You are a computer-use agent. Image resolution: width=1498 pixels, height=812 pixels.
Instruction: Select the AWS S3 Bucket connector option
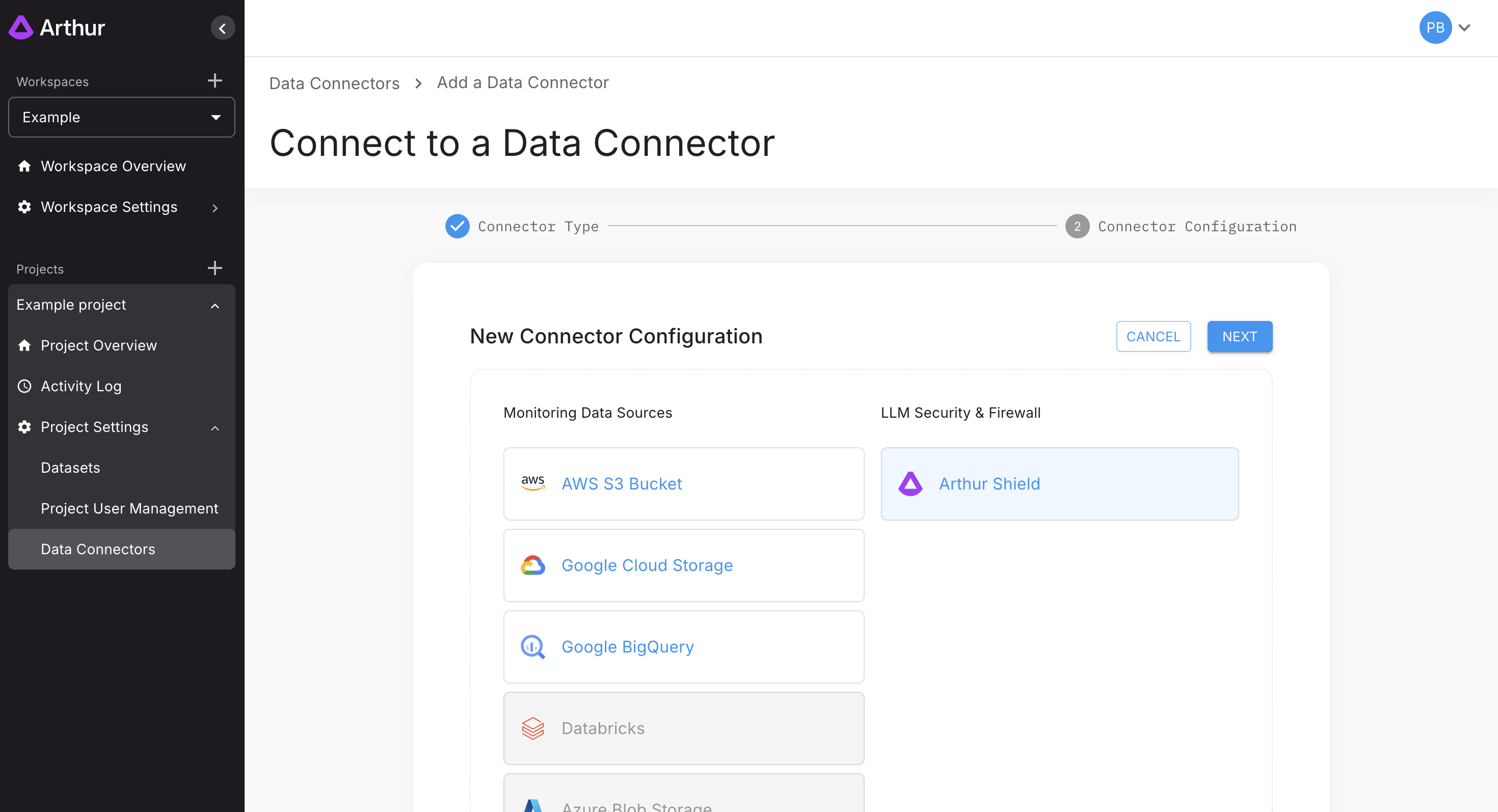pos(683,483)
